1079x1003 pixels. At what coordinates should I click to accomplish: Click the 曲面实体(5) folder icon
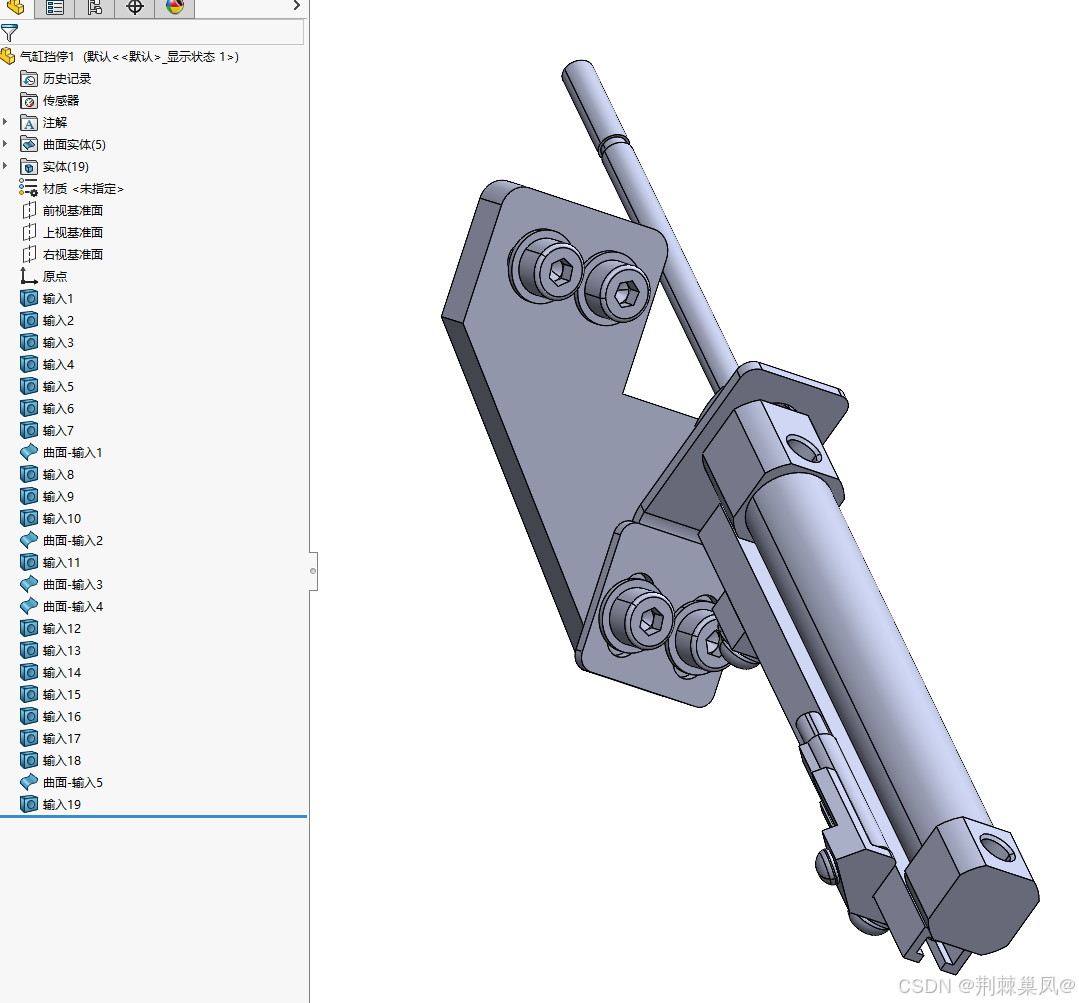[29, 144]
